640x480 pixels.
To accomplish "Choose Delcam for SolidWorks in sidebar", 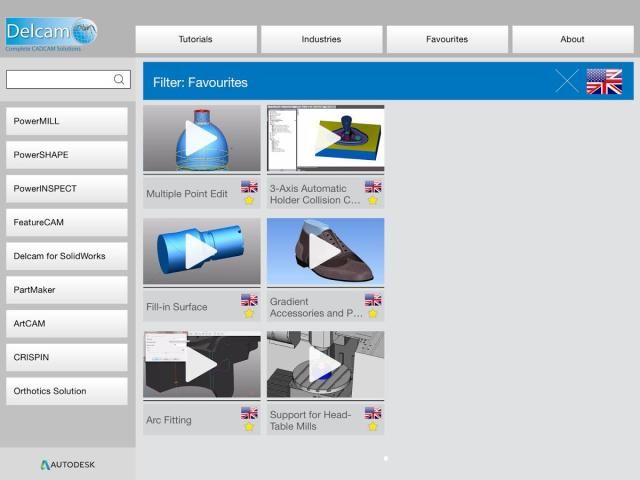I will click(67, 256).
